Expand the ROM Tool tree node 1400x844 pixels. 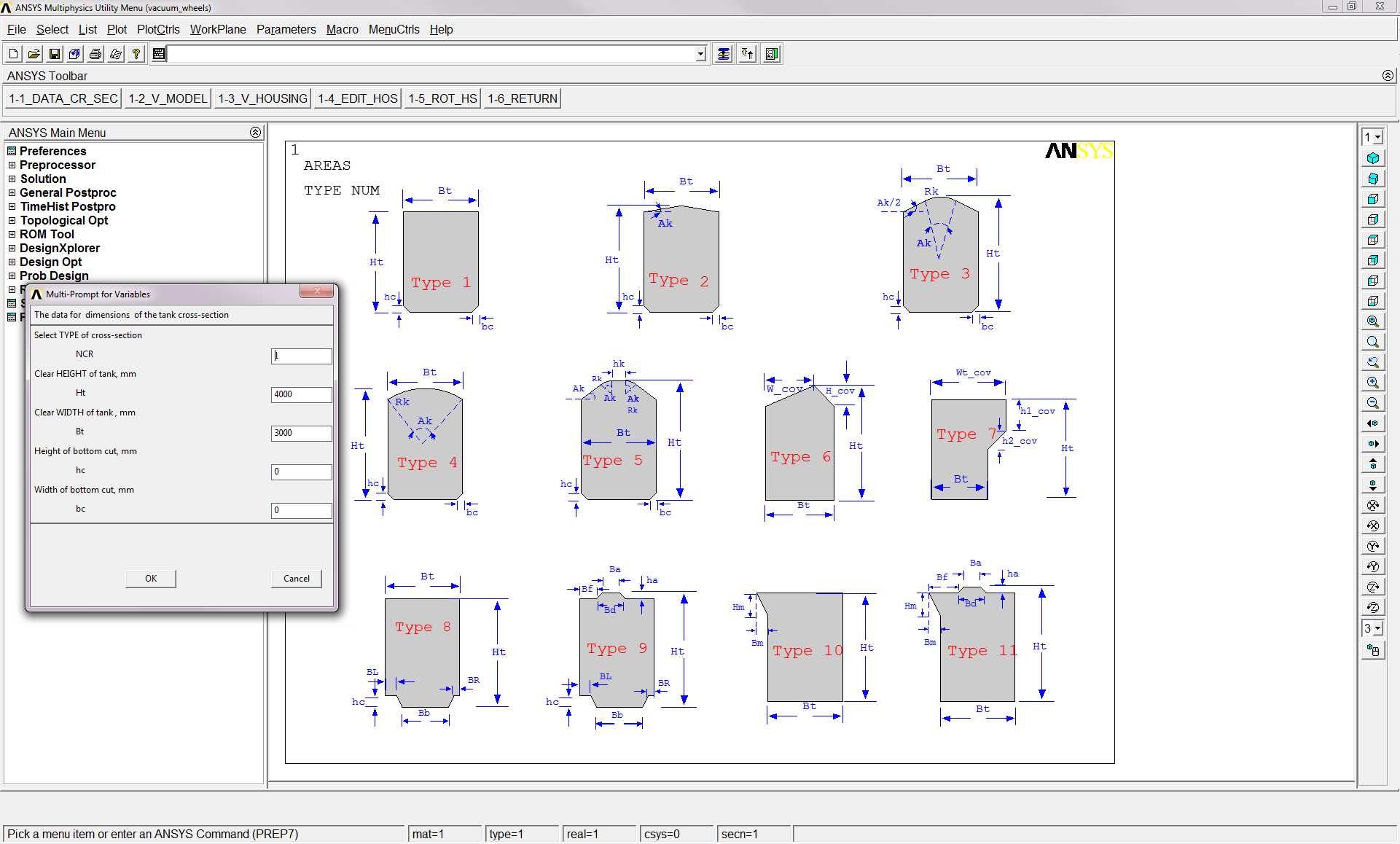(12, 235)
